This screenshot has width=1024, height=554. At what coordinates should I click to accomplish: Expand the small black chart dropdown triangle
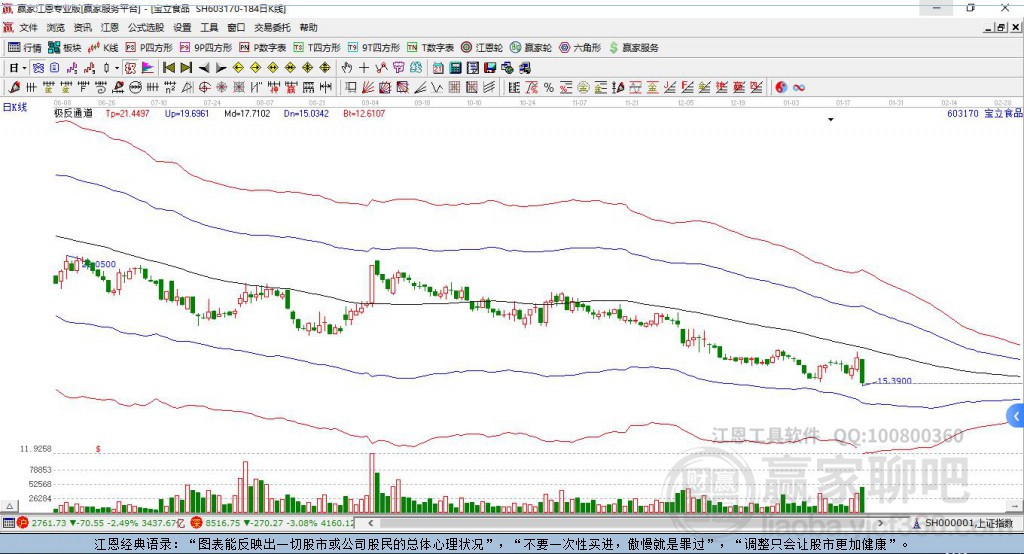(x=831, y=120)
